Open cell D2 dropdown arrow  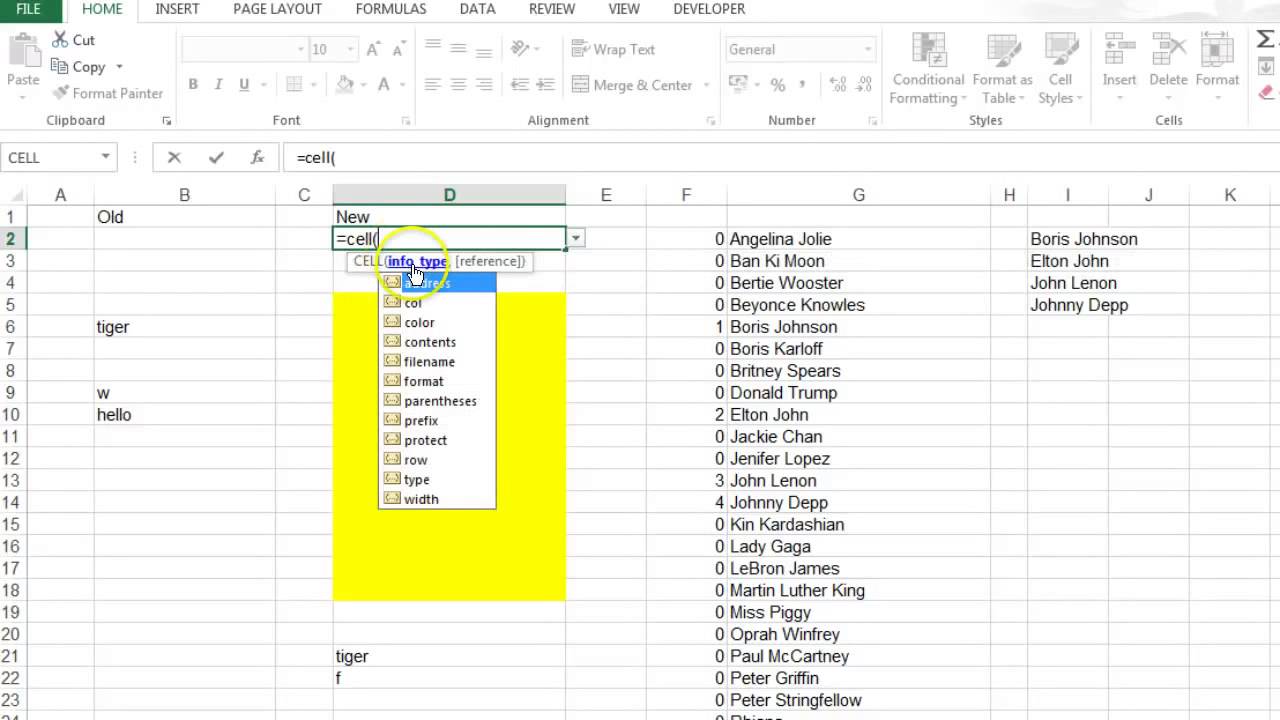[575, 238]
